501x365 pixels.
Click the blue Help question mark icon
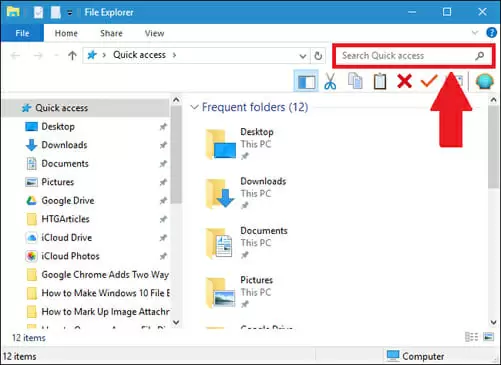click(491, 33)
